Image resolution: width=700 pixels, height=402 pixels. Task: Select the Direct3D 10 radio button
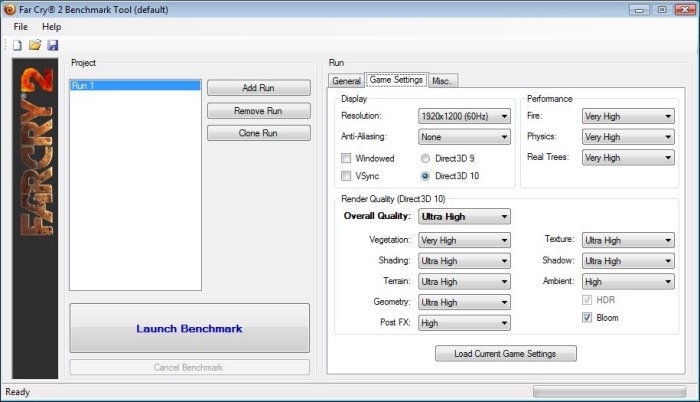click(x=425, y=176)
